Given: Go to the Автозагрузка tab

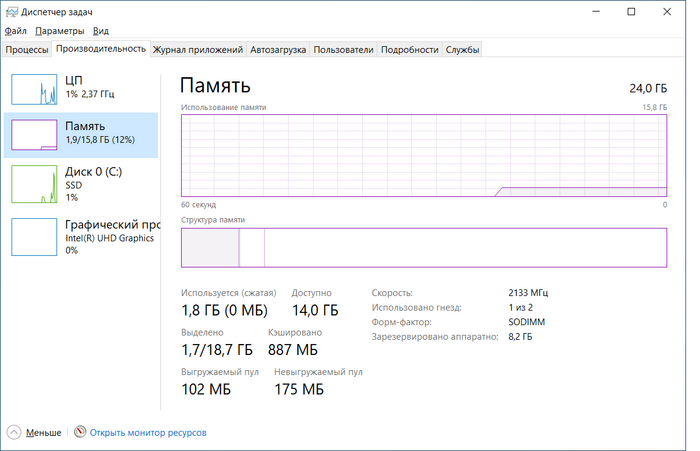Looking at the screenshot, I should [x=279, y=49].
